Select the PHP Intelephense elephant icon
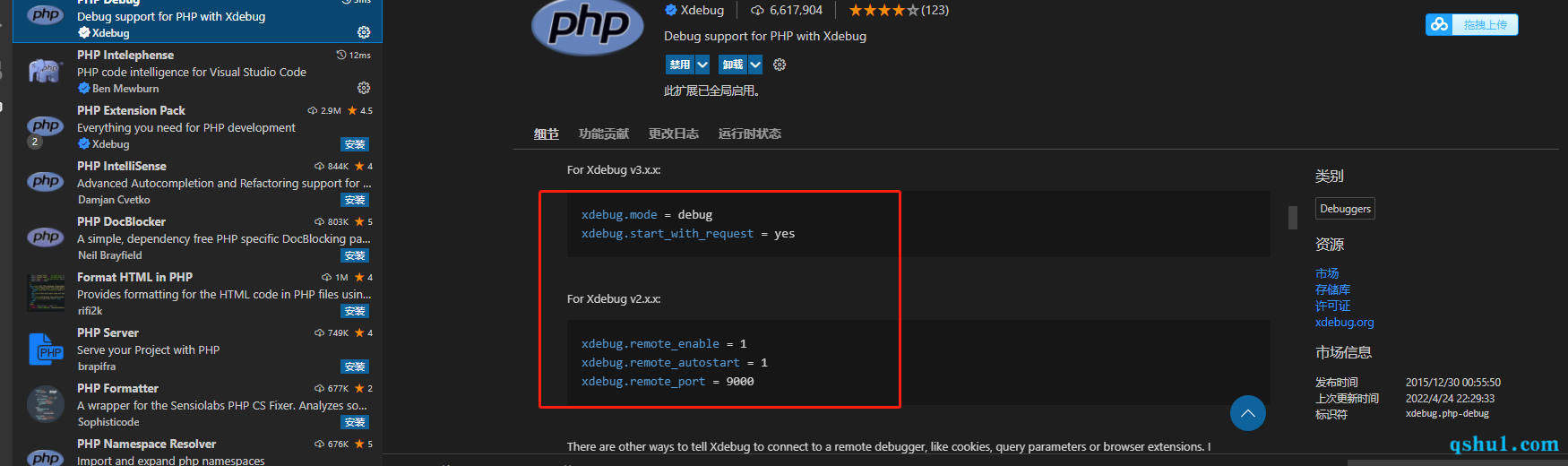This screenshot has width=1568, height=466. 46,71
